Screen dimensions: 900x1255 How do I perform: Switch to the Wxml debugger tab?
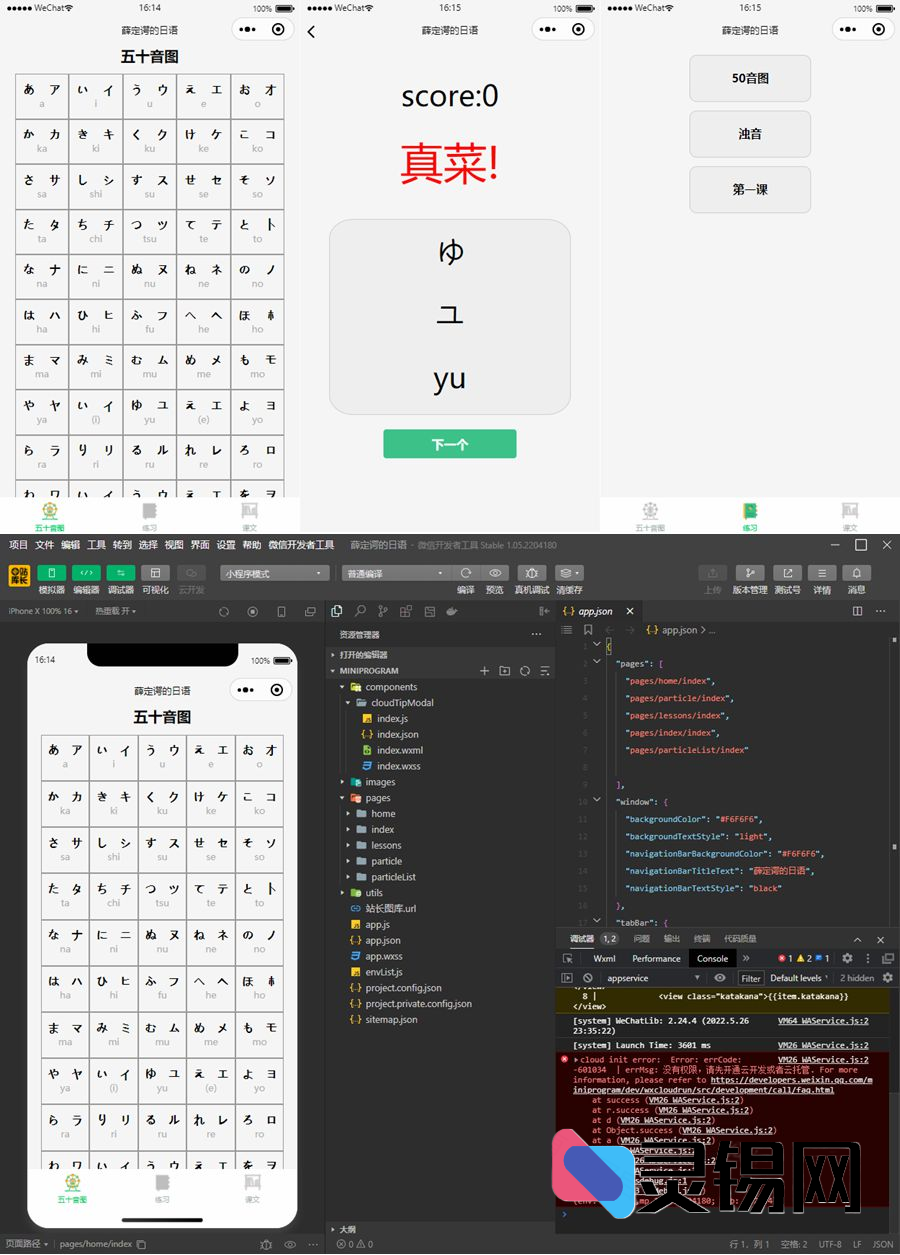pos(604,958)
